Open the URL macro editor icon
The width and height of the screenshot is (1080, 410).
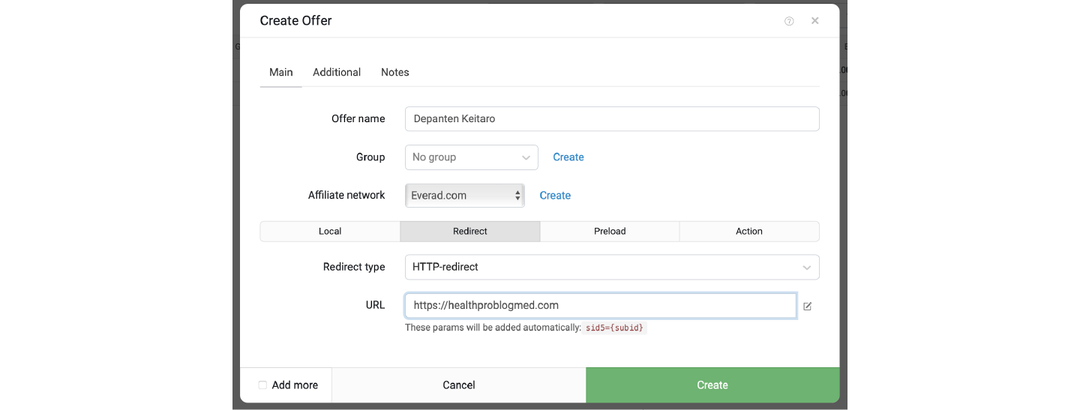click(x=807, y=306)
